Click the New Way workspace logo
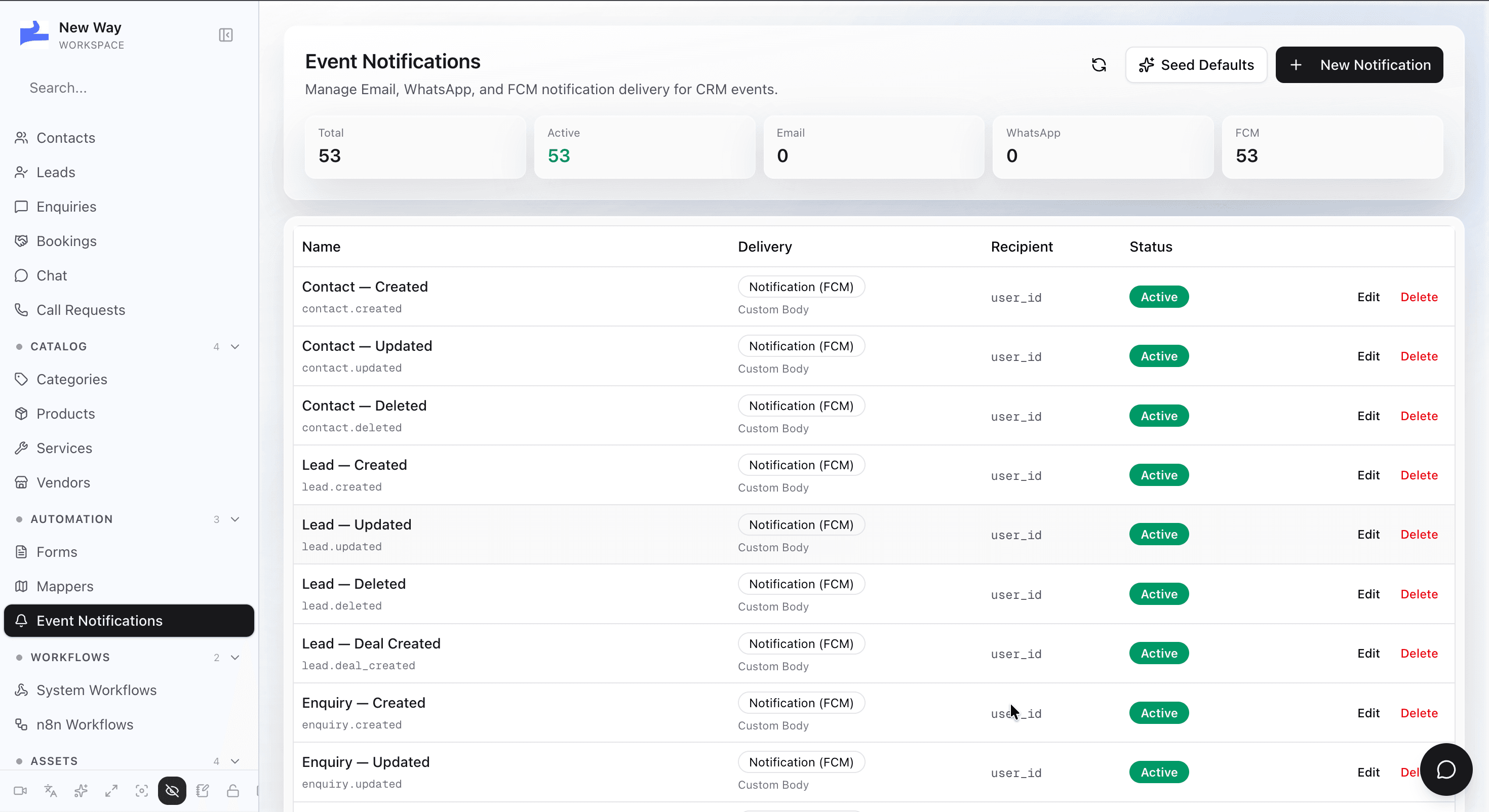The width and height of the screenshot is (1489, 812). (x=34, y=34)
